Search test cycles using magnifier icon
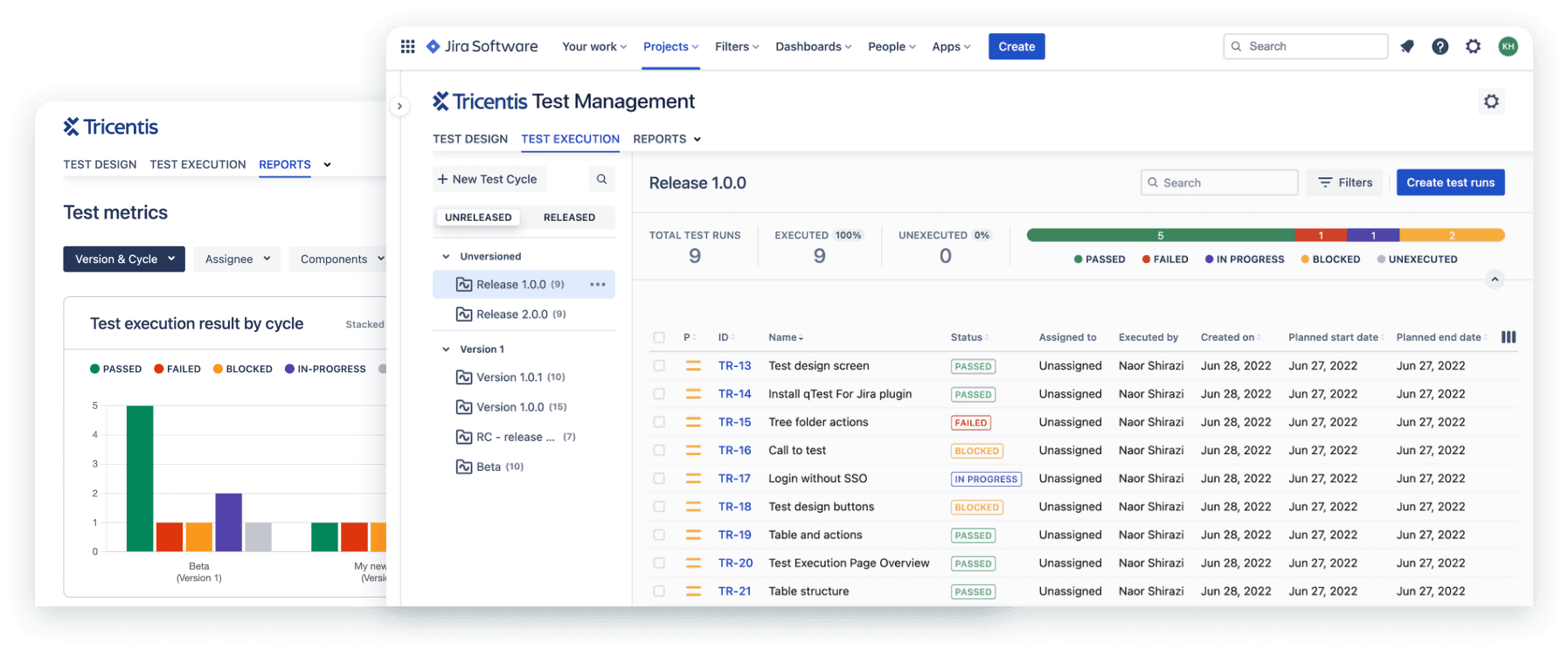The image size is (1568, 650). (601, 179)
